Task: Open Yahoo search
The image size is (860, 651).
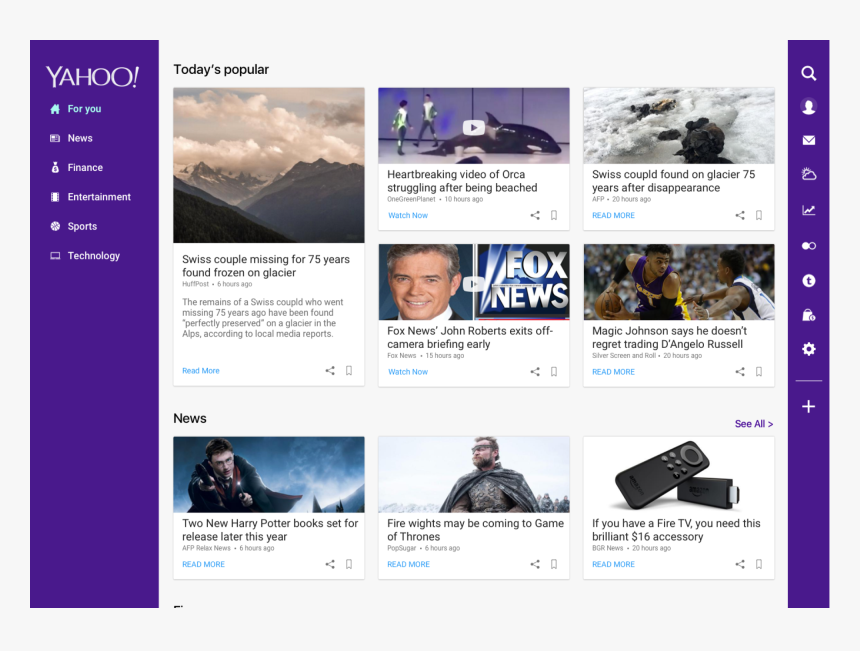Action: pos(808,73)
